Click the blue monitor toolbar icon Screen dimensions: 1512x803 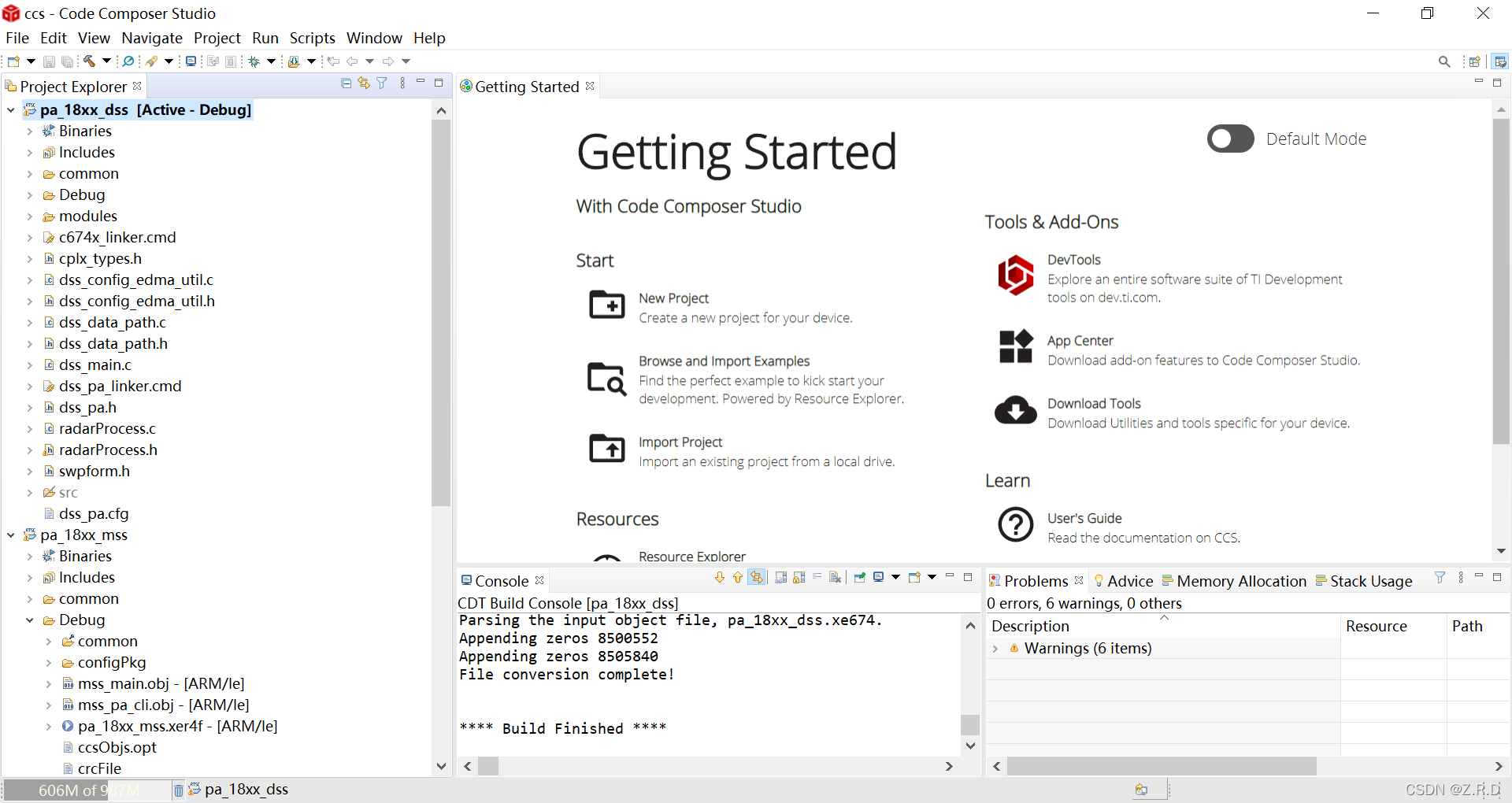(x=191, y=61)
